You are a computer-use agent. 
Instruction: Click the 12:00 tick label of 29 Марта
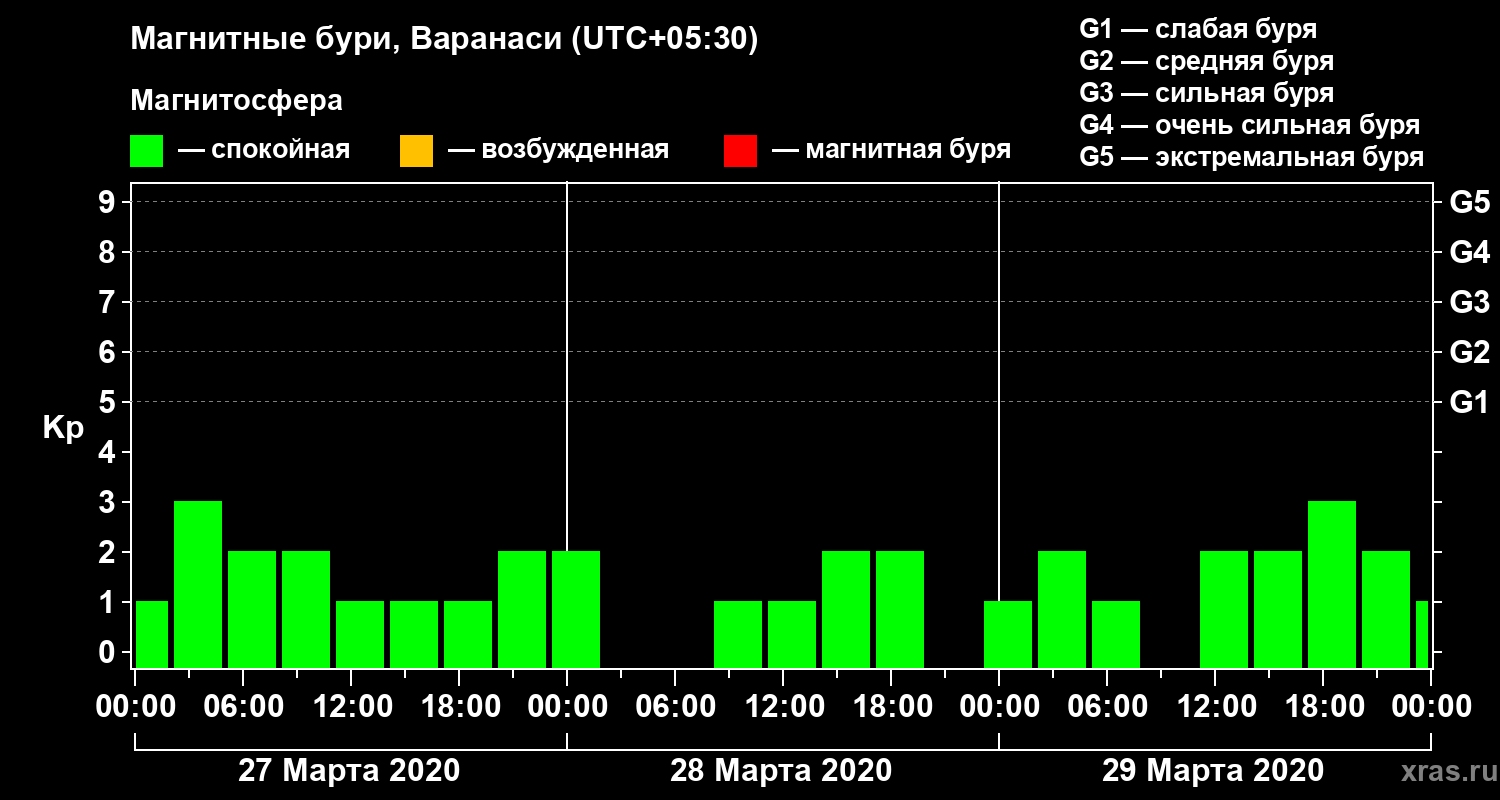(x=1215, y=707)
